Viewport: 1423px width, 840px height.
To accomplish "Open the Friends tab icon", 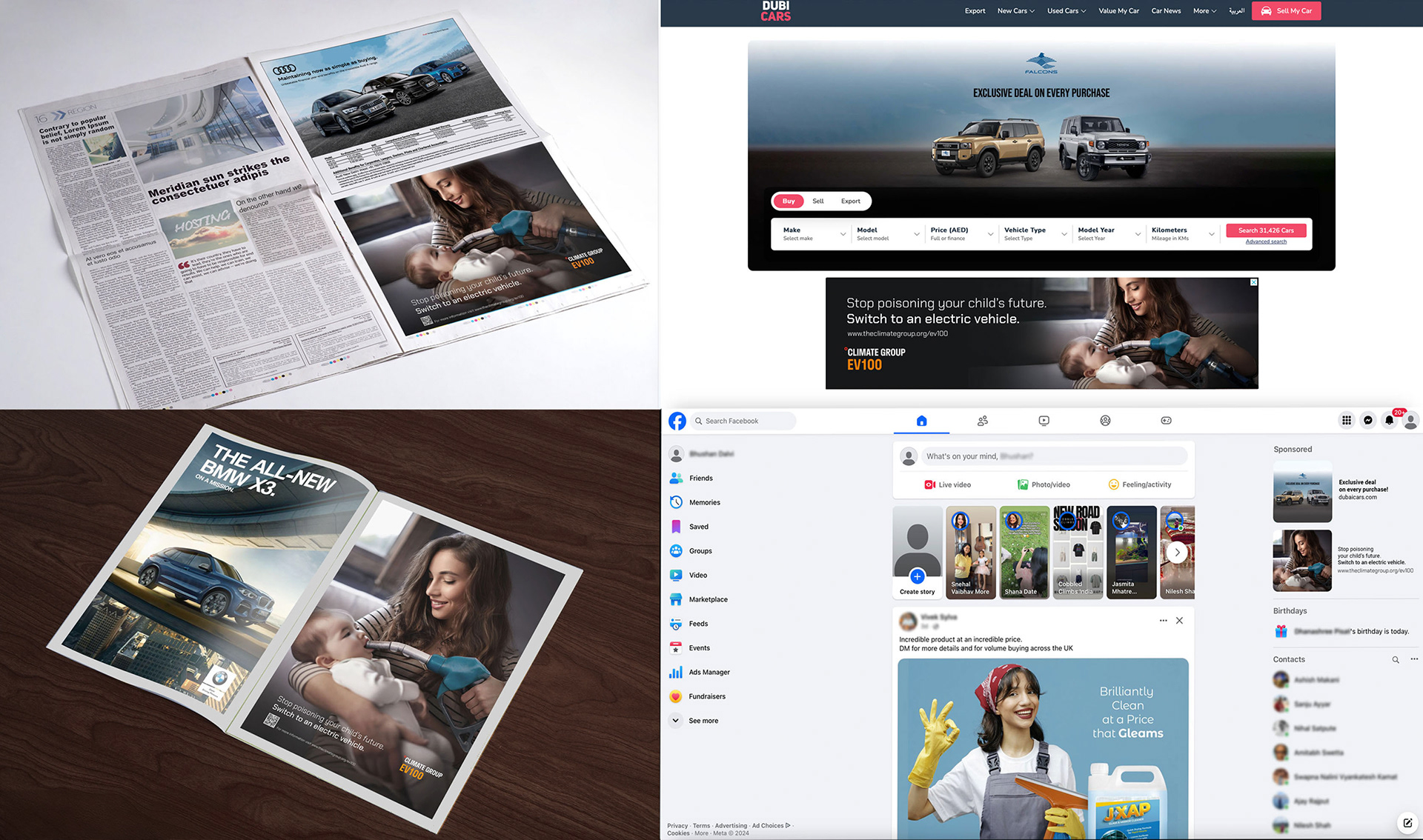I will click(983, 421).
